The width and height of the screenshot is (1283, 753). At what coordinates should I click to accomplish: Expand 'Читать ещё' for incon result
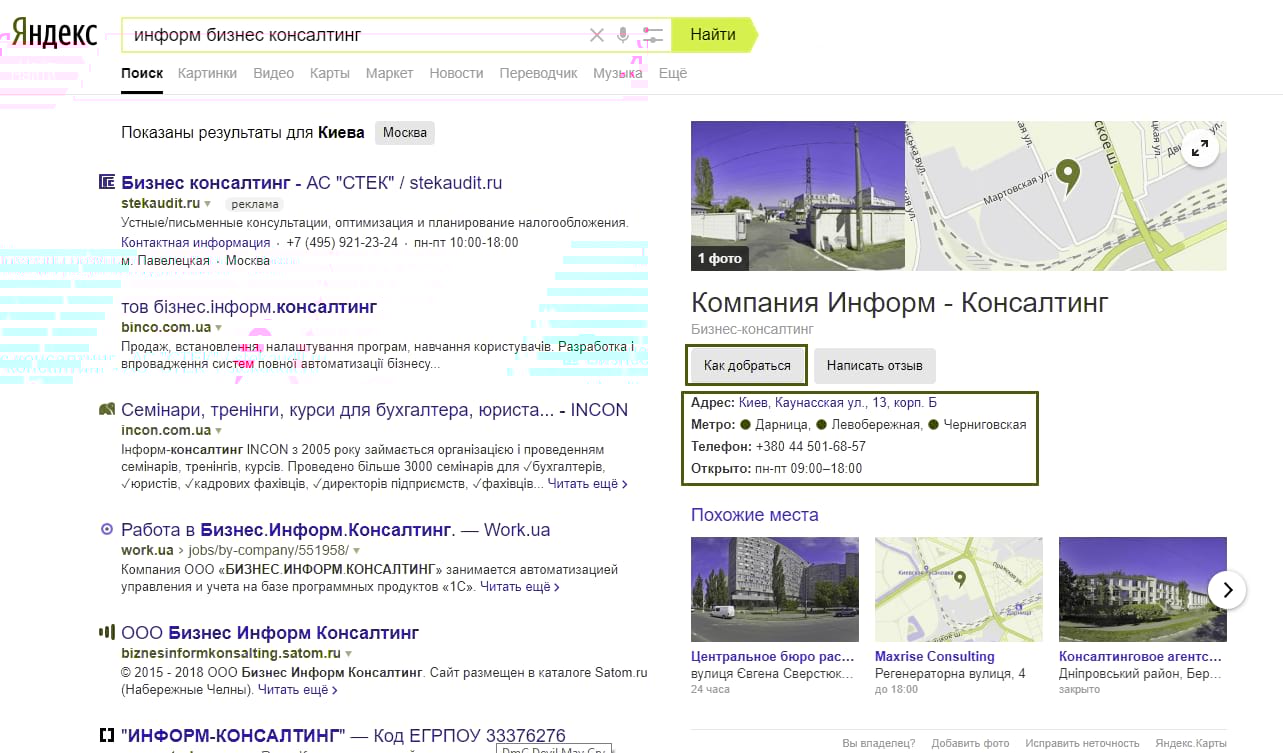click(587, 484)
